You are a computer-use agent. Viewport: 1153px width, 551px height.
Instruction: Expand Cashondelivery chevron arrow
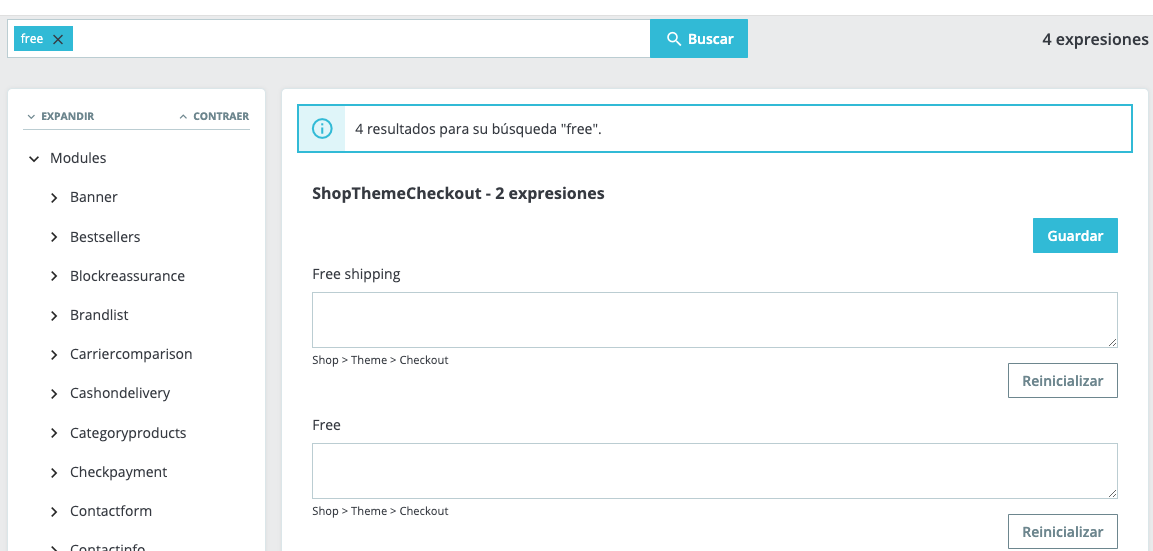(x=54, y=394)
